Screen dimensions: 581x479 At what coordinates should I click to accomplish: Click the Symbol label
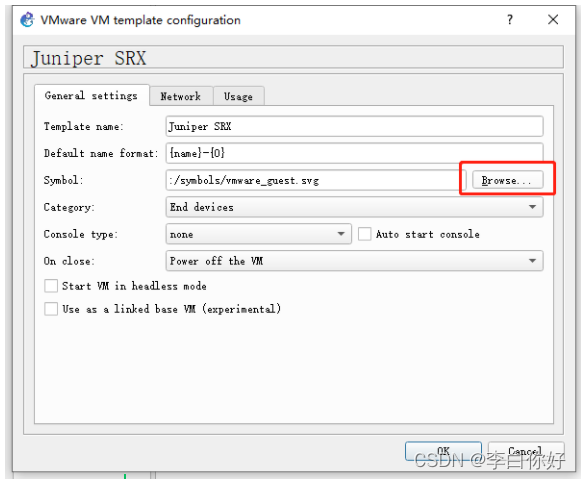point(63,180)
